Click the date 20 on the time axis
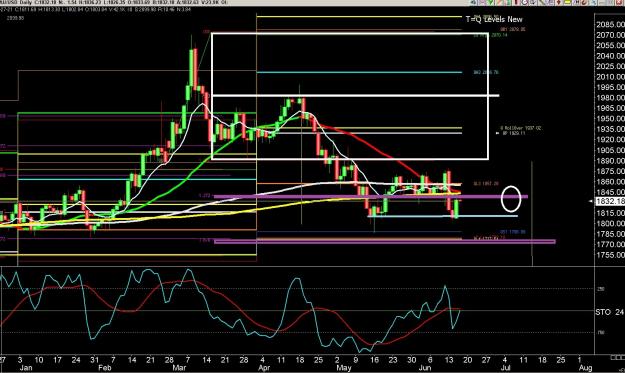 coord(468,360)
